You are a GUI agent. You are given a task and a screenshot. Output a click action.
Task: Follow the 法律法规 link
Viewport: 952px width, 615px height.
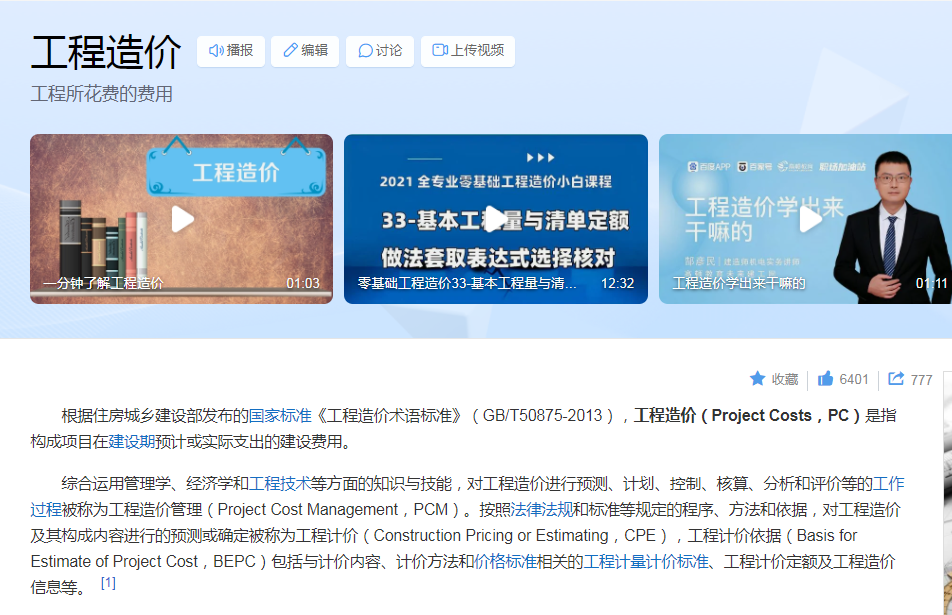(x=542, y=509)
